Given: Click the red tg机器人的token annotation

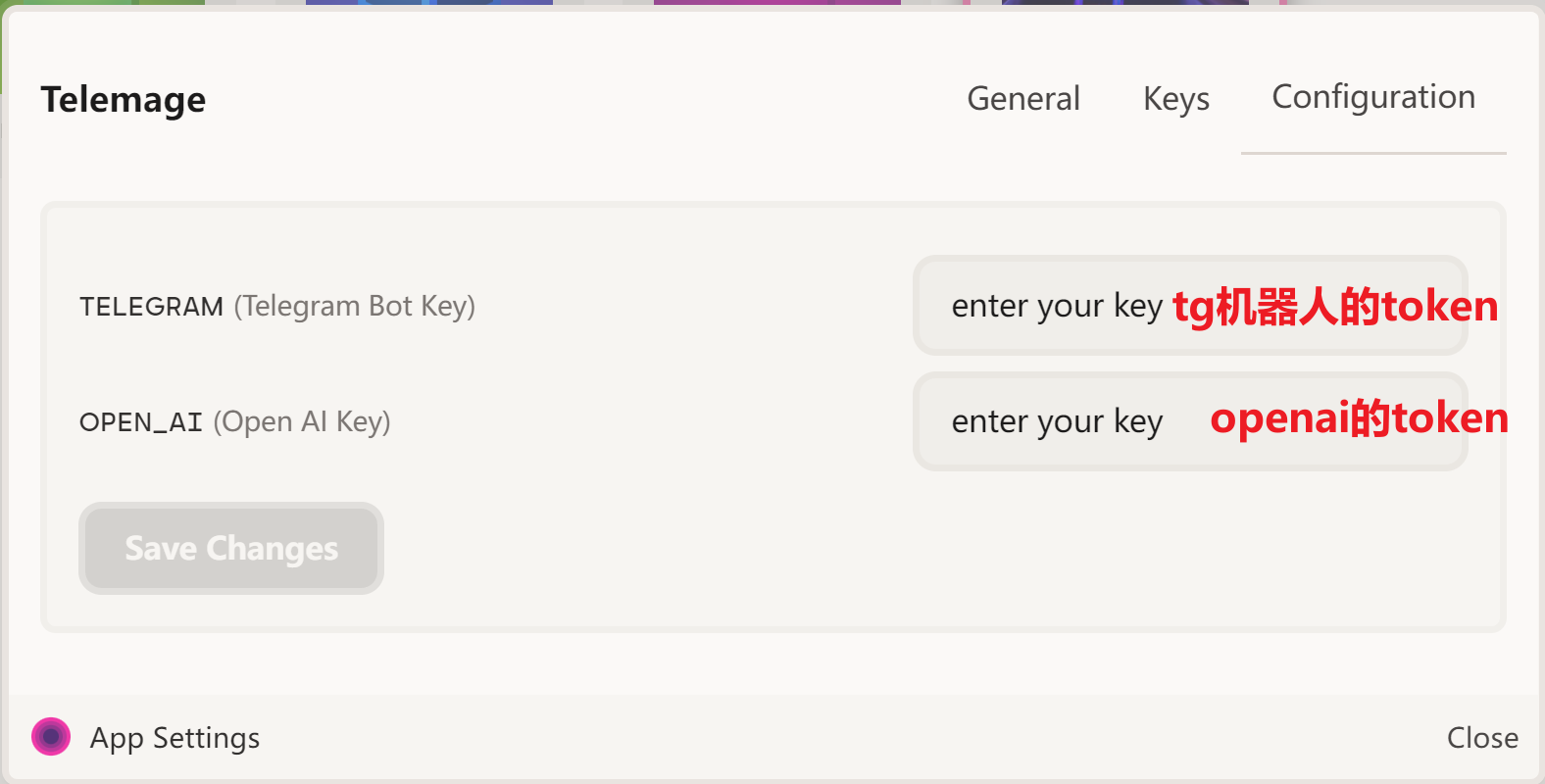Looking at the screenshot, I should (x=1335, y=307).
